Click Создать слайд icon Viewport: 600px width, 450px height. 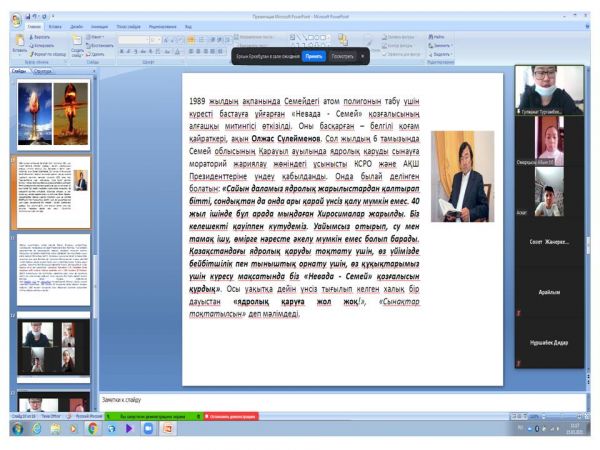[x=77, y=44]
